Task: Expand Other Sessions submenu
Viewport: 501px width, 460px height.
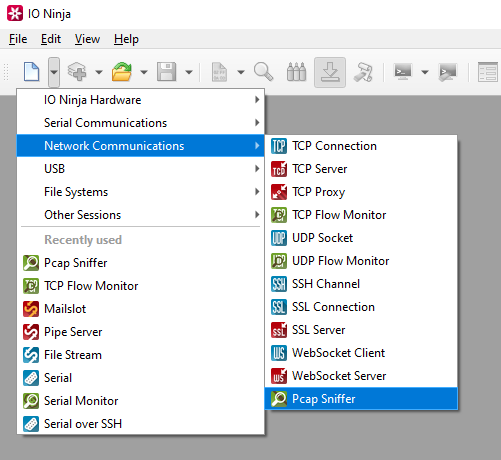Action: (x=141, y=215)
